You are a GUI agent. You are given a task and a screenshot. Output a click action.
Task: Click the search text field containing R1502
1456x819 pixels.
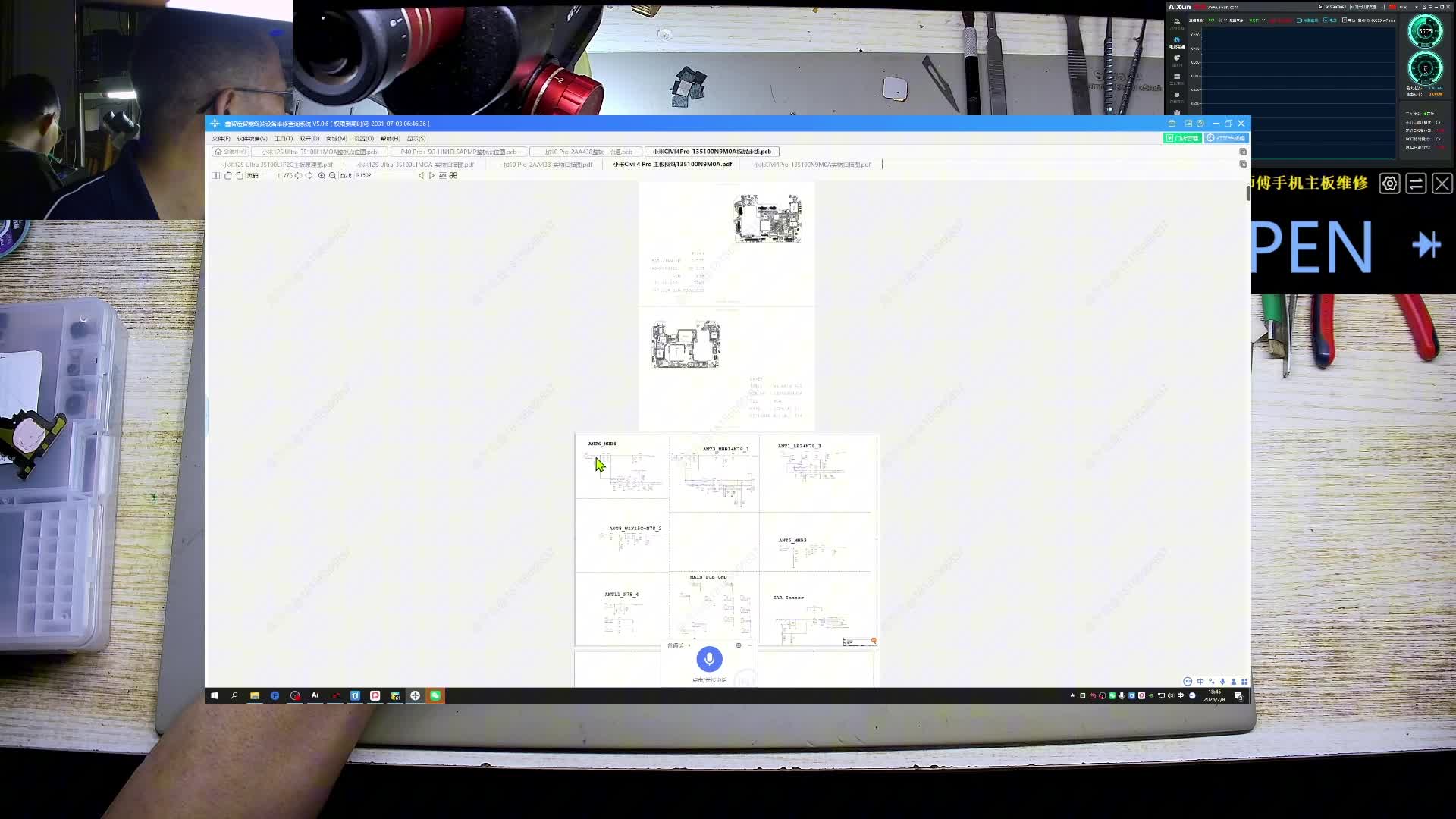[384, 176]
